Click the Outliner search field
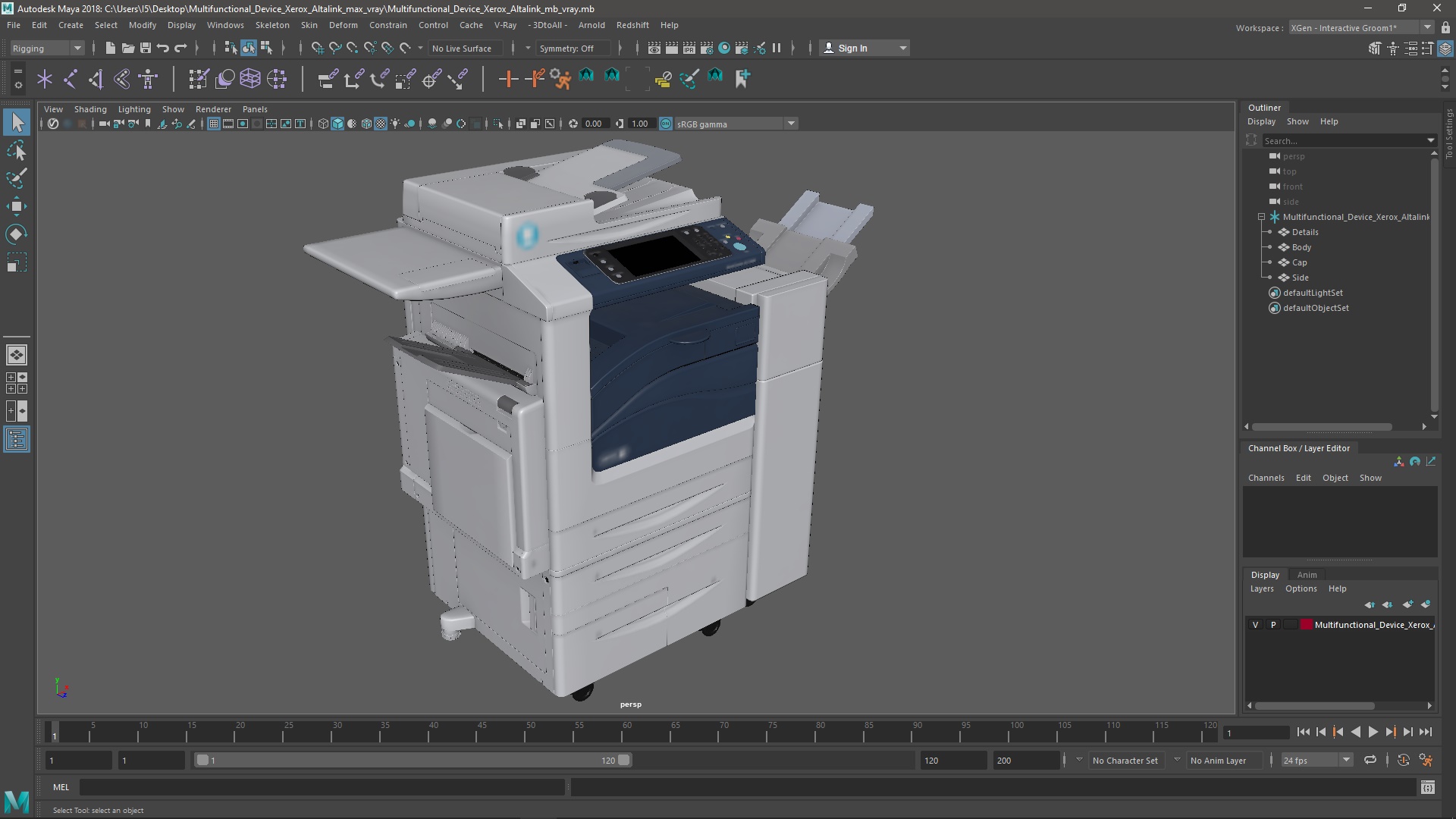 [x=1342, y=141]
